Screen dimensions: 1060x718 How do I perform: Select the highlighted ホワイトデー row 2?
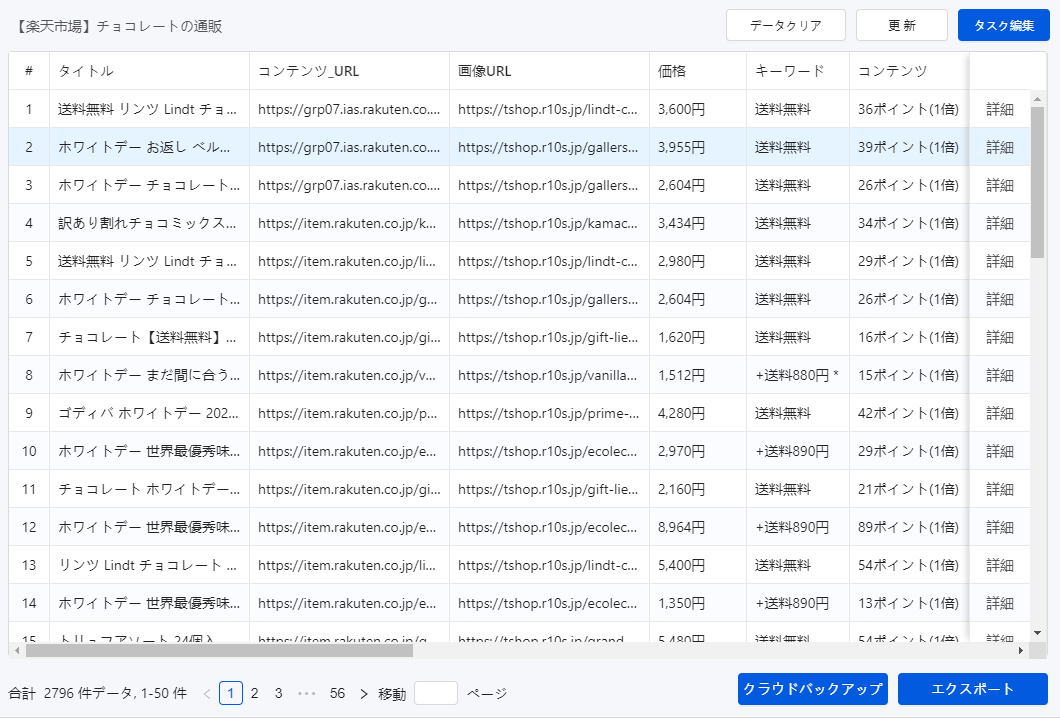(x=150, y=147)
